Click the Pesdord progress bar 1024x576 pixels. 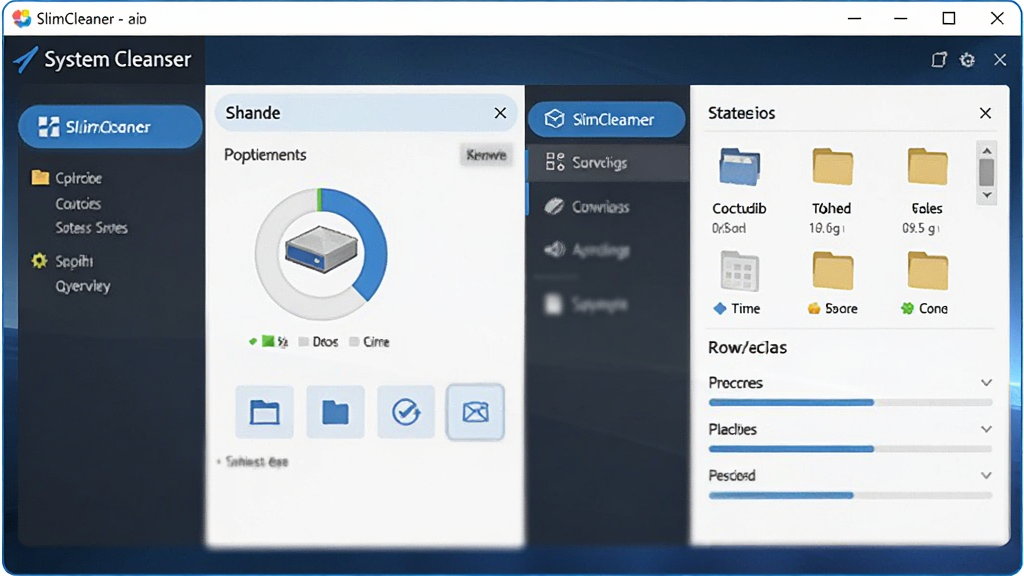click(850, 495)
